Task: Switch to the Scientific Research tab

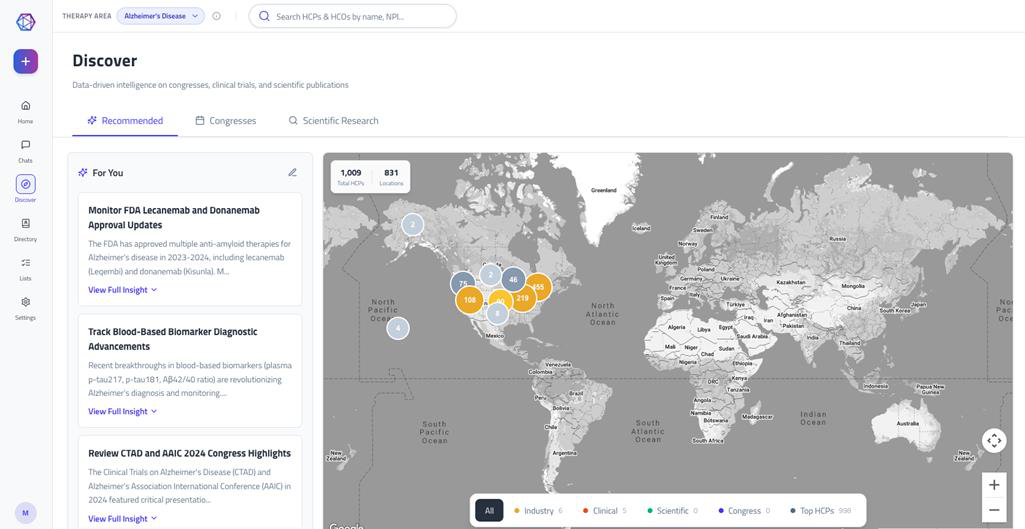Action: pyautogui.click(x=333, y=120)
